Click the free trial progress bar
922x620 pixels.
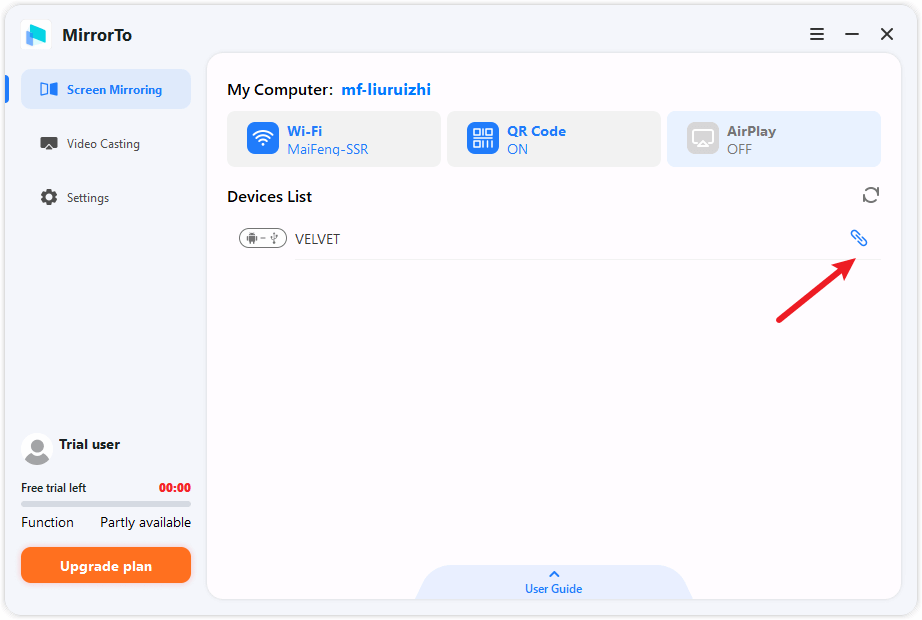[106, 504]
